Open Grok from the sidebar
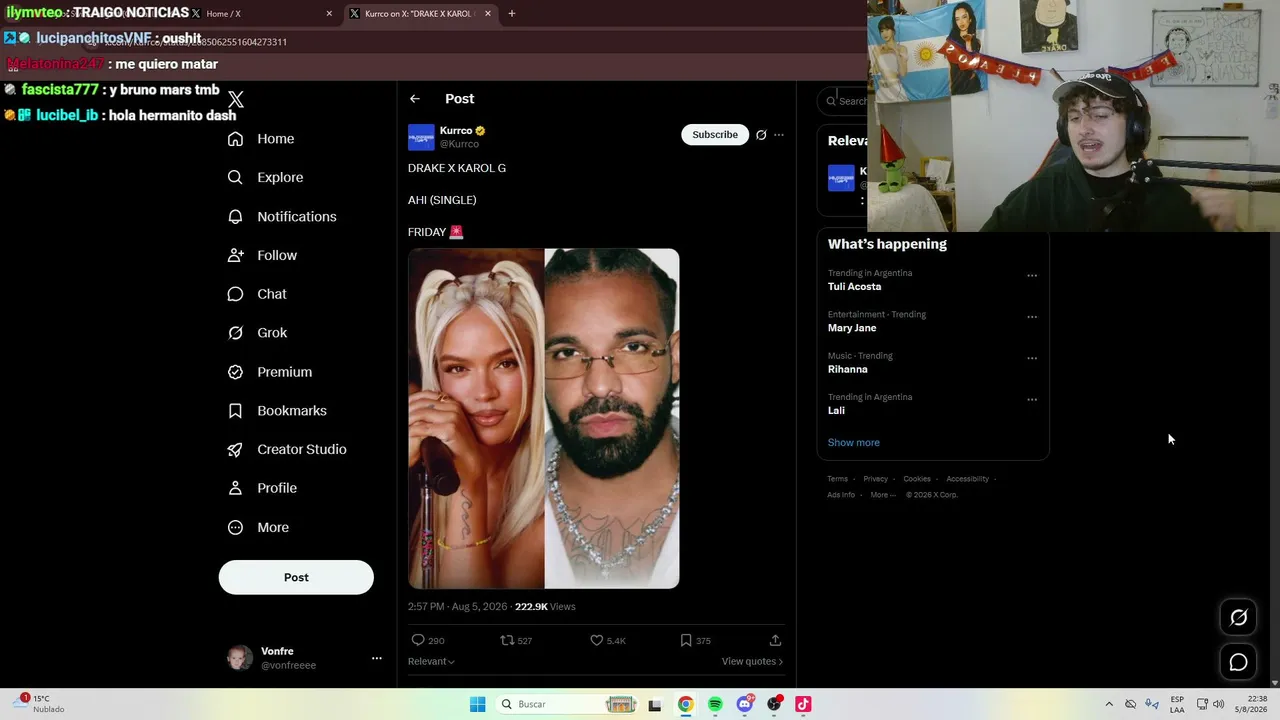Viewport: 1280px width, 720px height. coord(257,333)
